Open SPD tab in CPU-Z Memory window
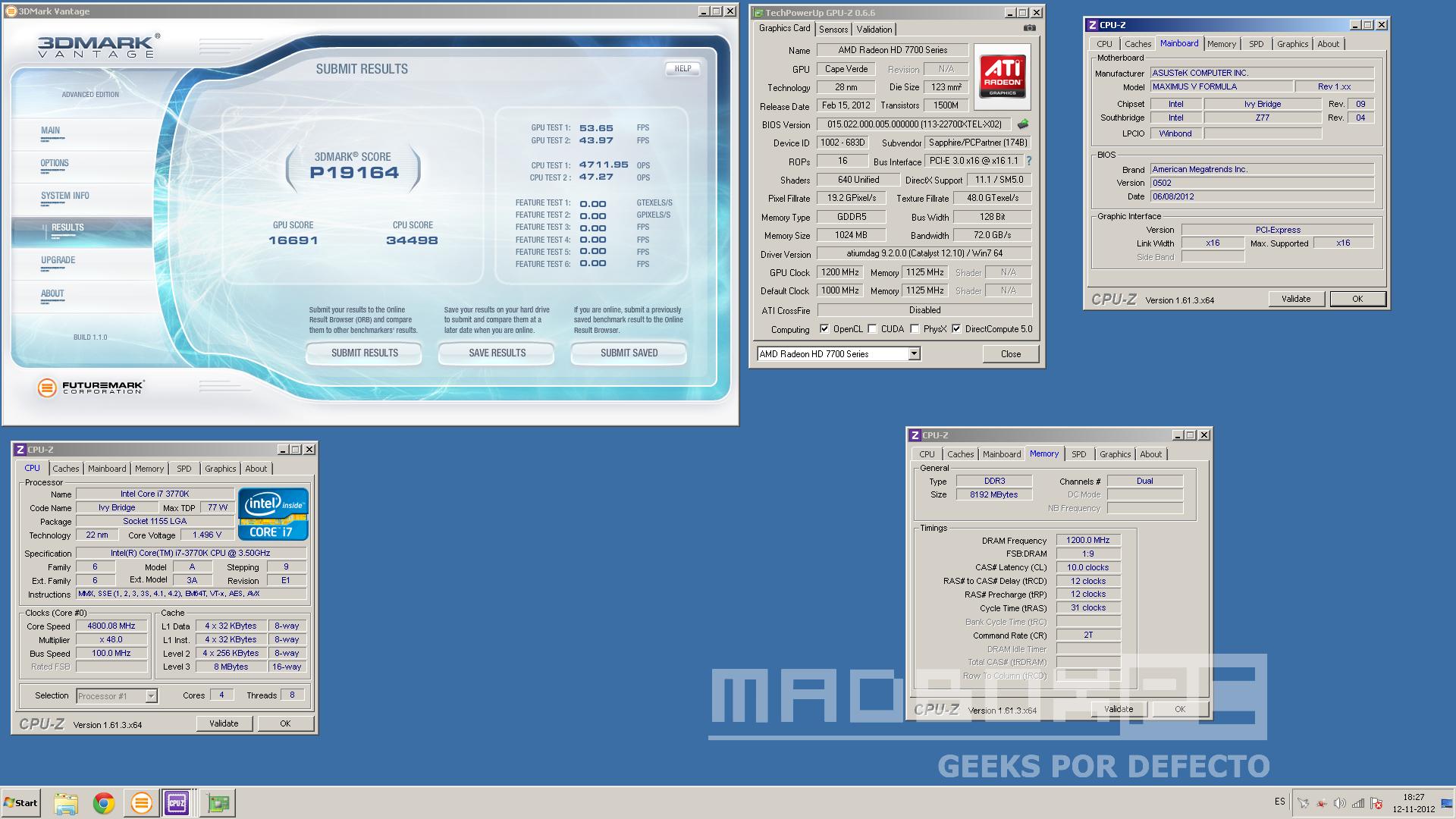 click(x=1079, y=454)
